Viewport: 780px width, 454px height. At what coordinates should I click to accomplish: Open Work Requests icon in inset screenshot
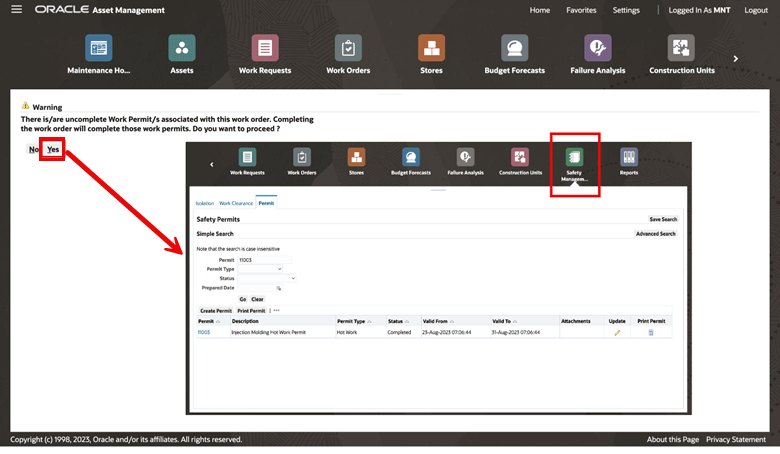247,157
